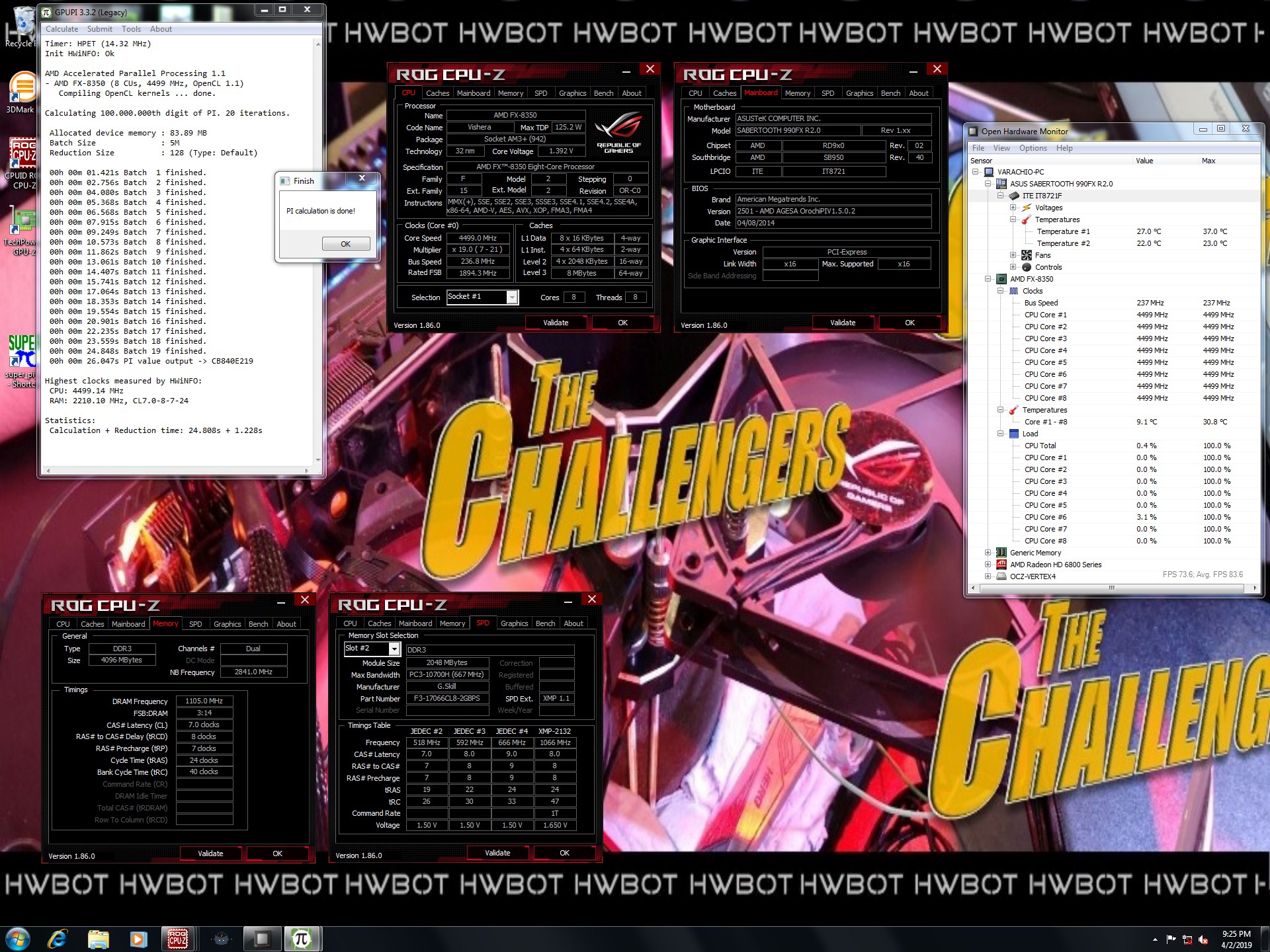Screen dimensions: 1270x952
Task: Expand the Voltages node
Action: click(x=1013, y=208)
